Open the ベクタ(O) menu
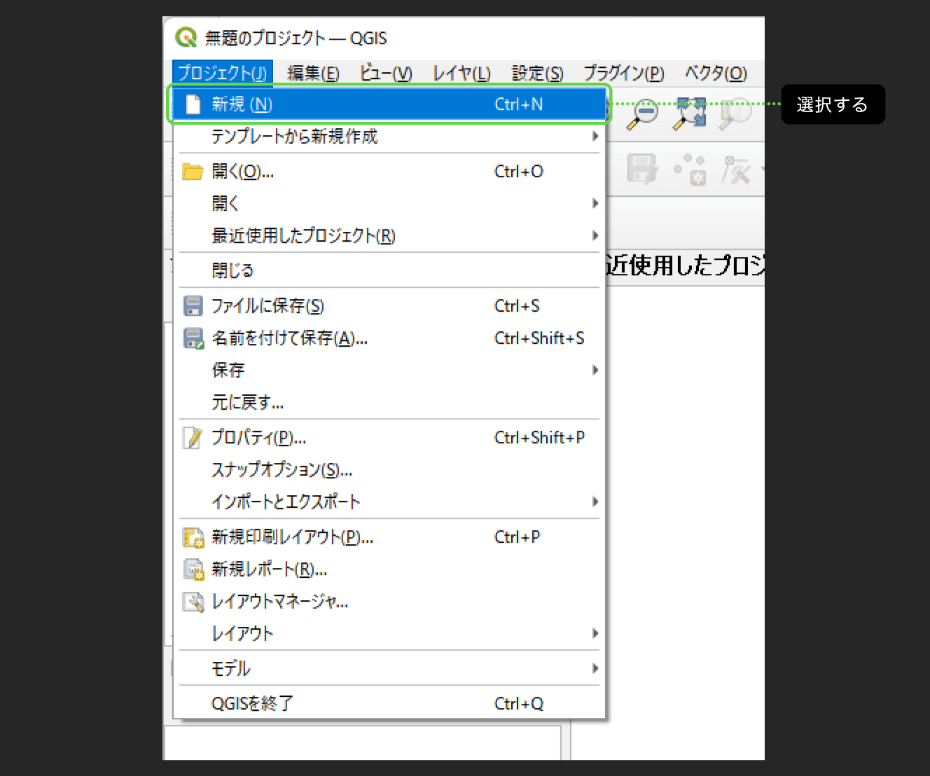 click(716, 73)
